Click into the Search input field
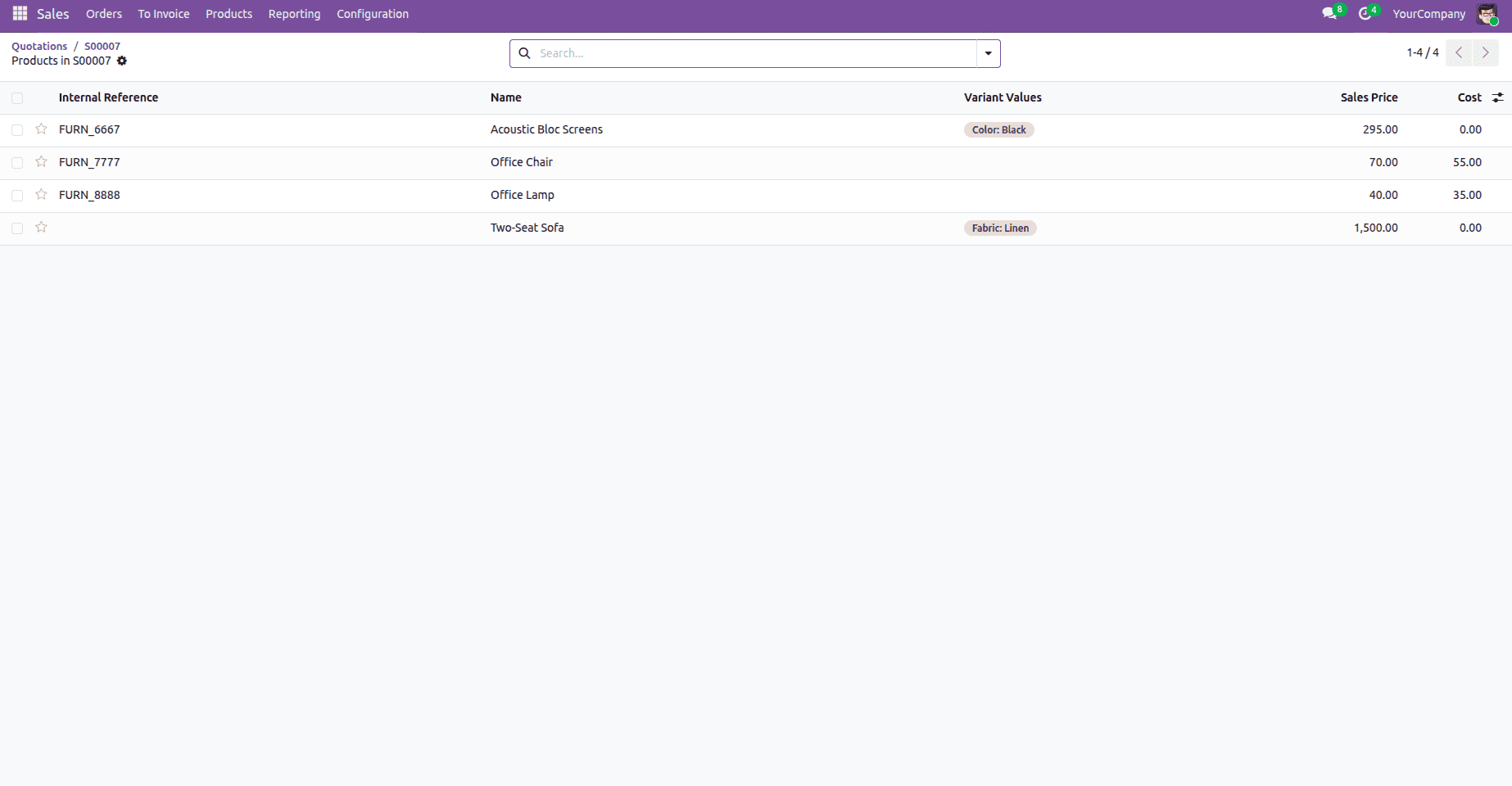The image size is (1512, 786). click(754, 53)
